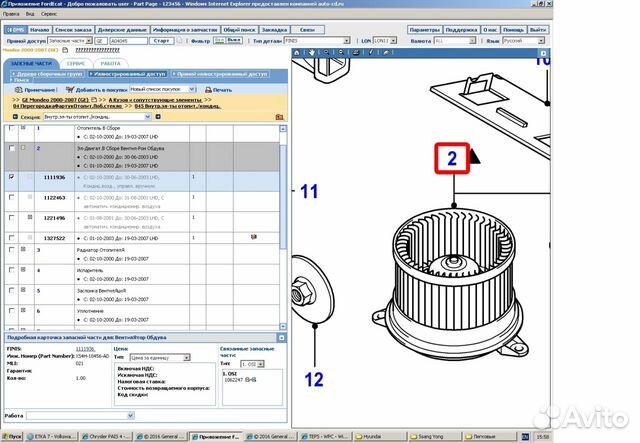Open the Начало menu item
The width and height of the screenshot is (640, 443).
coord(40,30)
